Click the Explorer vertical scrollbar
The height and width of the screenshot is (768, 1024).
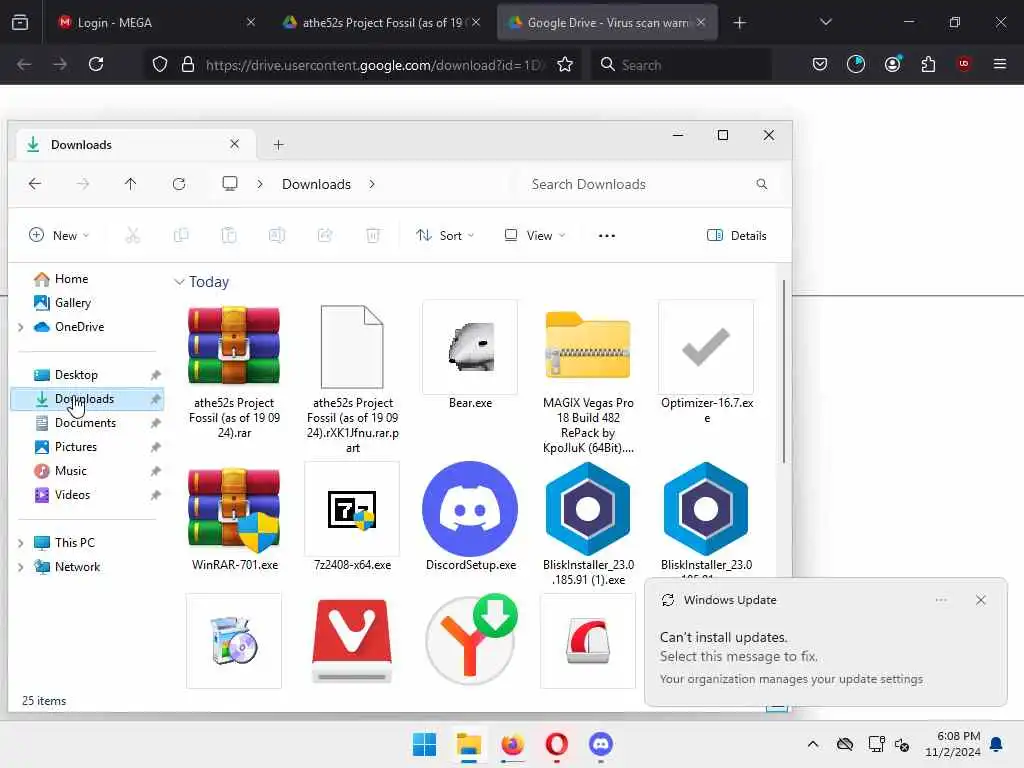point(783,372)
